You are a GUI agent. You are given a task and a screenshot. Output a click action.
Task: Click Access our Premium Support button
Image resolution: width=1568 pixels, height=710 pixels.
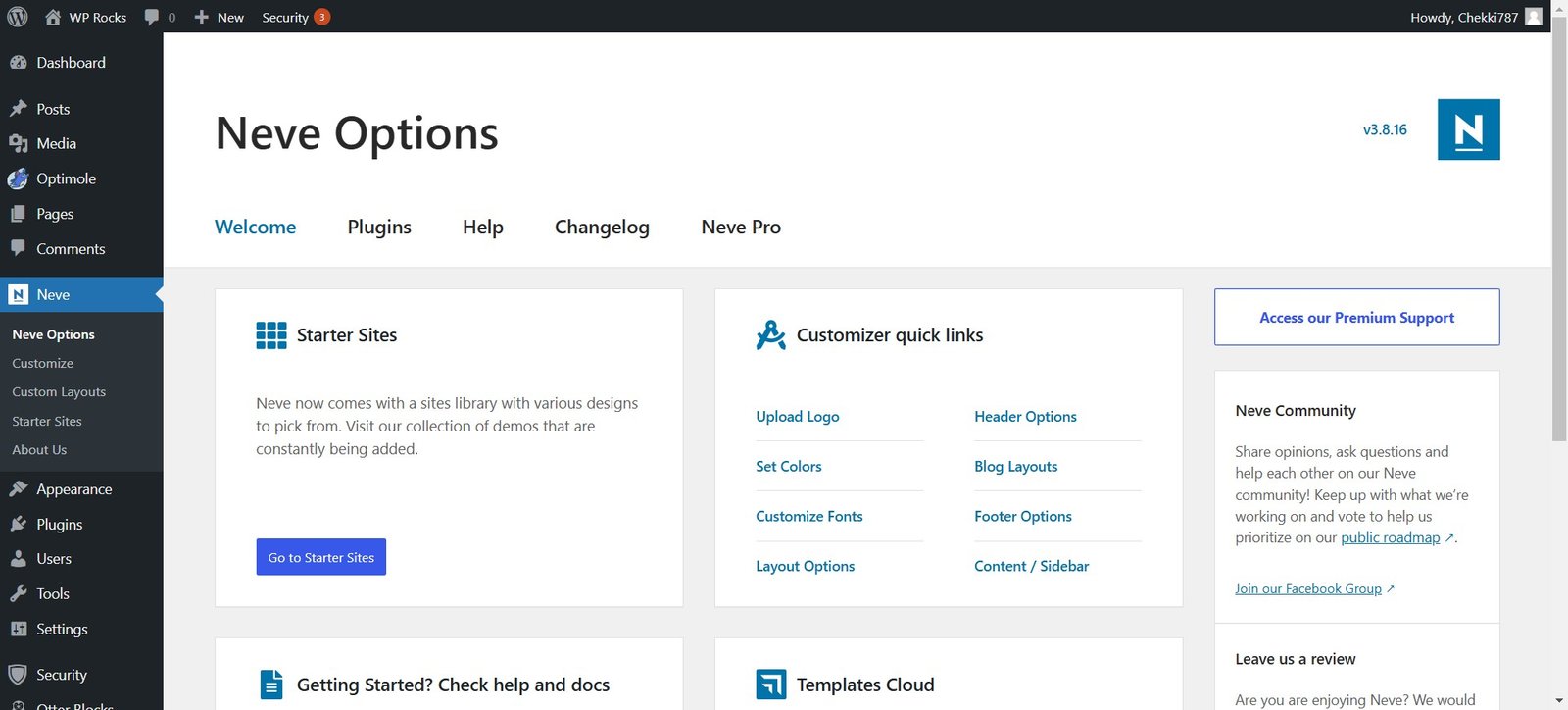[1356, 317]
